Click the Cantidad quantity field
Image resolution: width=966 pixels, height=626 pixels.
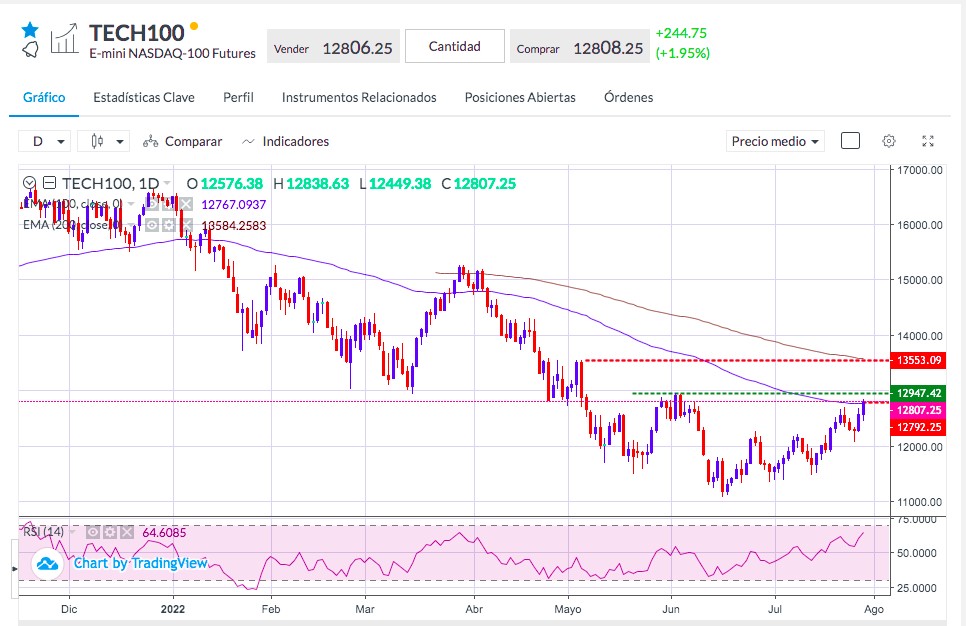click(x=455, y=46)
